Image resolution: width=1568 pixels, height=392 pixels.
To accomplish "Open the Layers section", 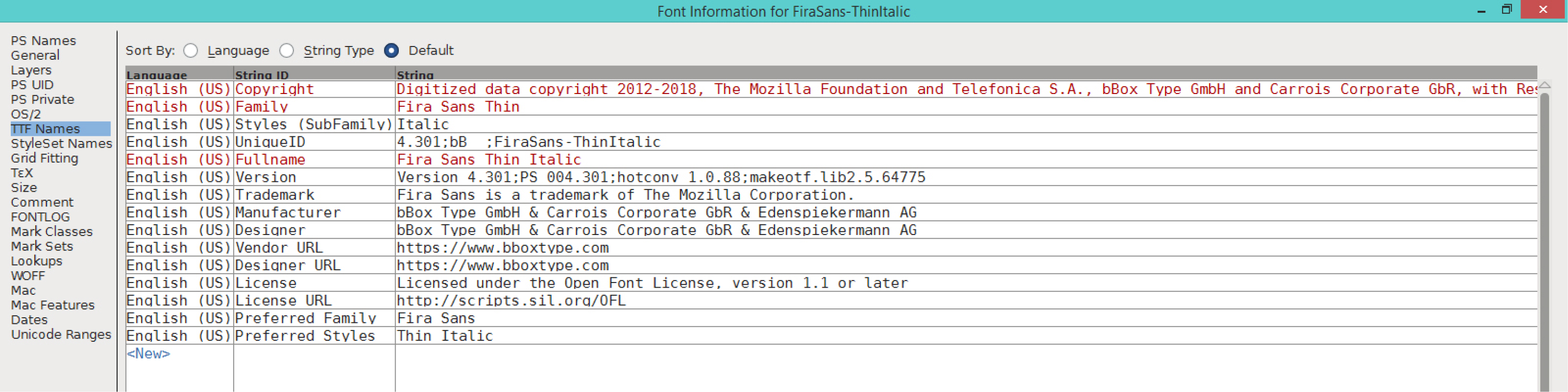I will pos(31,70).
